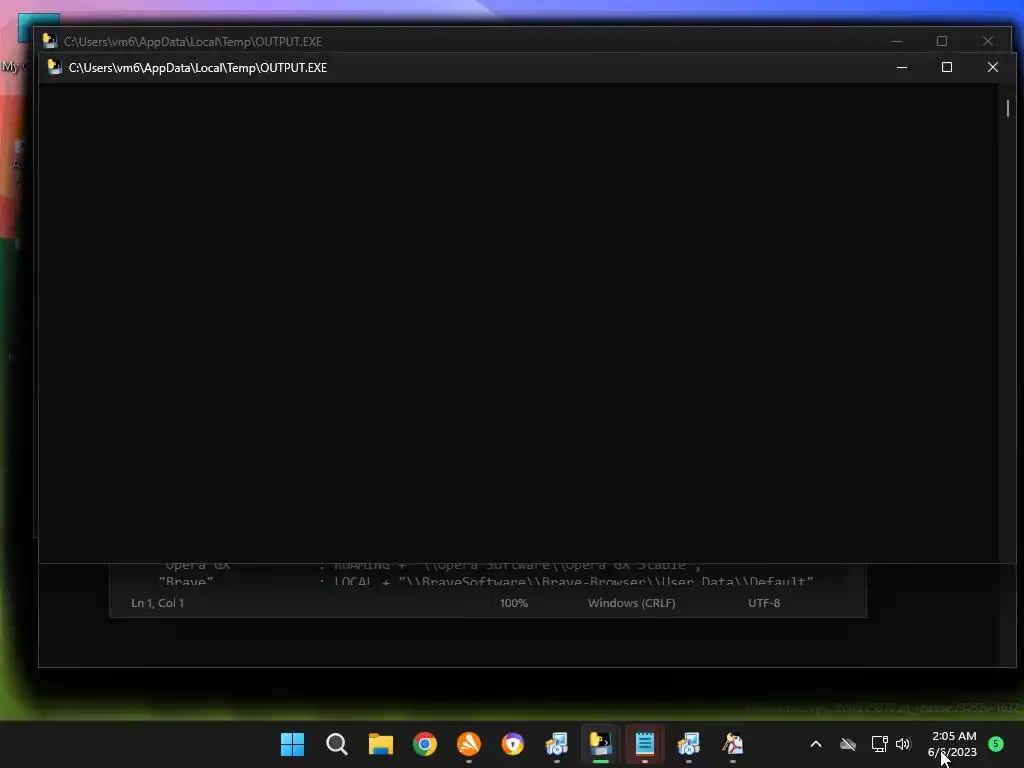
Task: Show hidden system tray icons chevron
Action: pos(816,744)
